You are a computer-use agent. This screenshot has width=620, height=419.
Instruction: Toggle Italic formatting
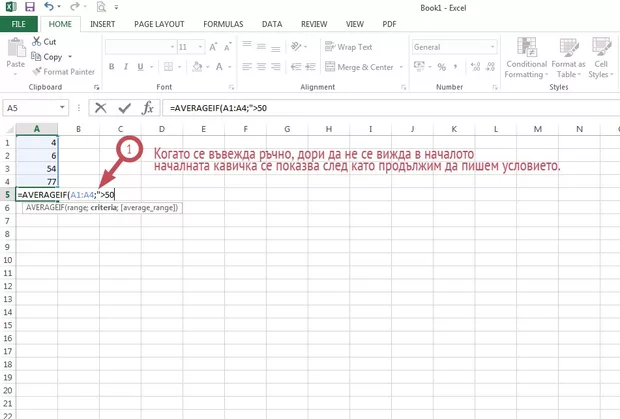(x=126, y=67)
